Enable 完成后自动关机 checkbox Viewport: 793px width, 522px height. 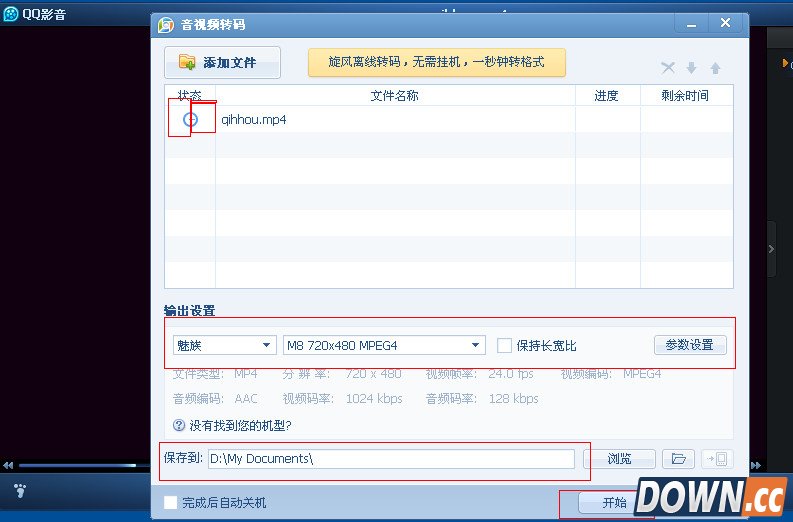click(x=170, y=502)
